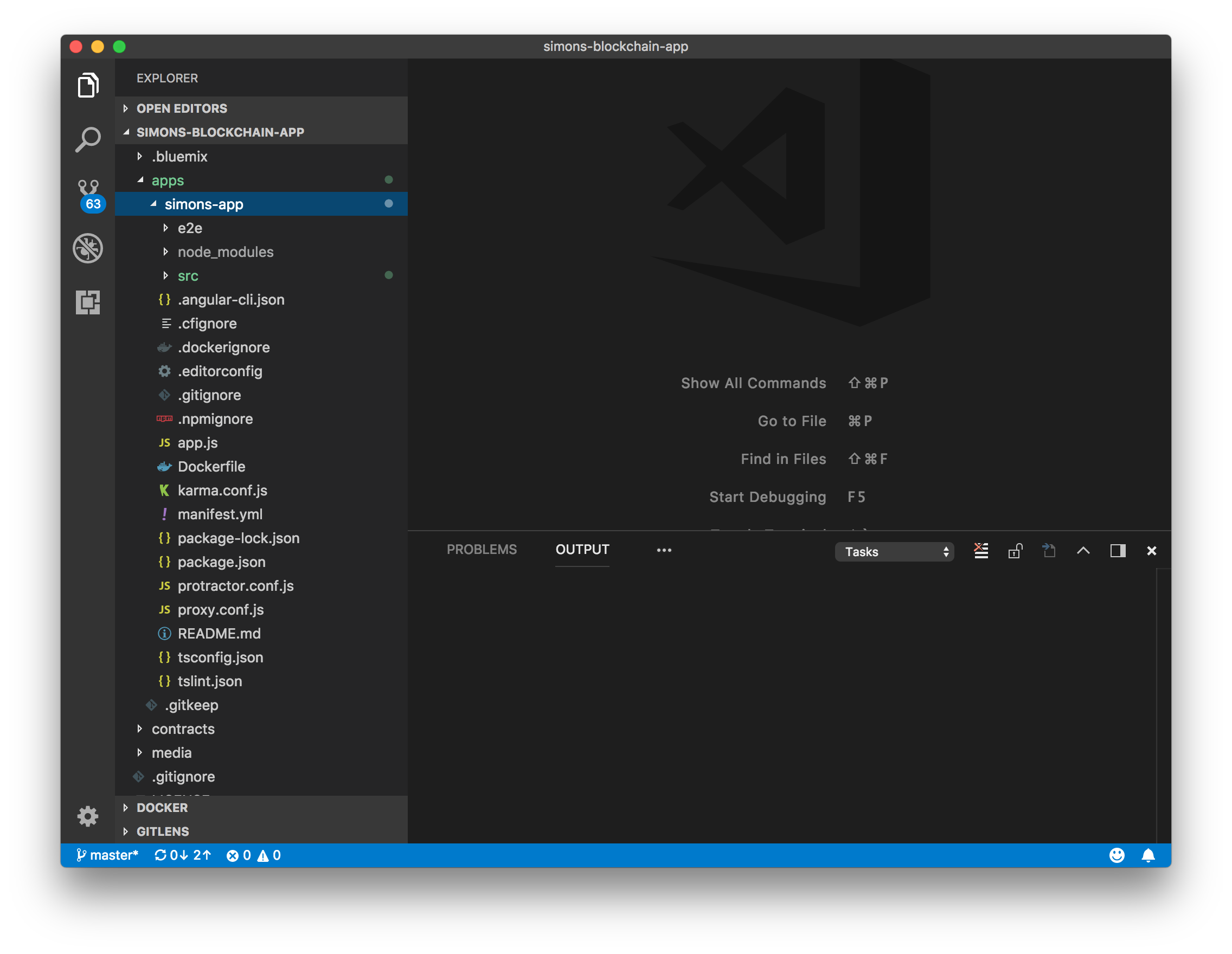
Task: Click the Manage gear icon
Action: click(x=87, y=816)
